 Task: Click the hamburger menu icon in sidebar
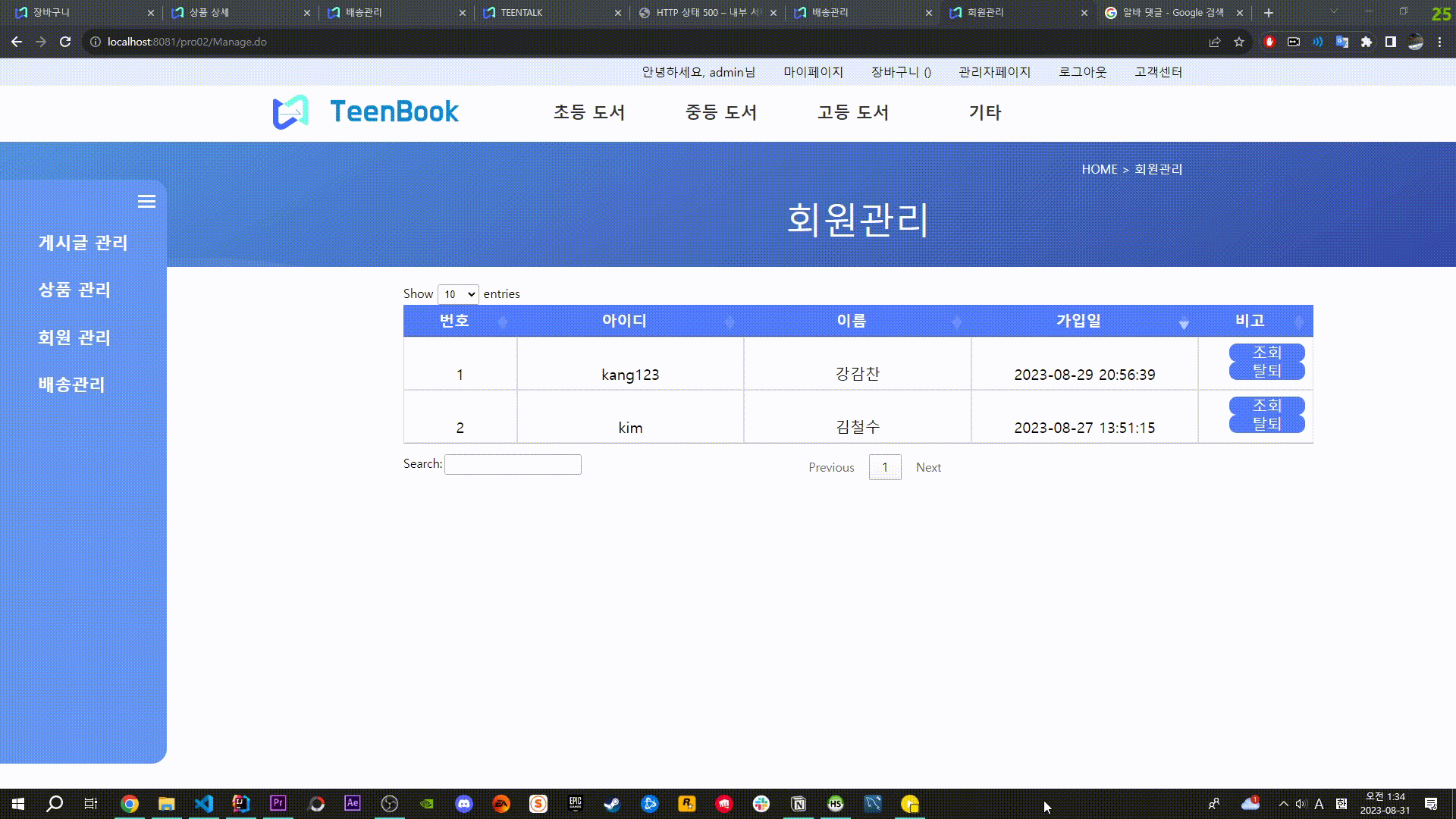[146, 202]
